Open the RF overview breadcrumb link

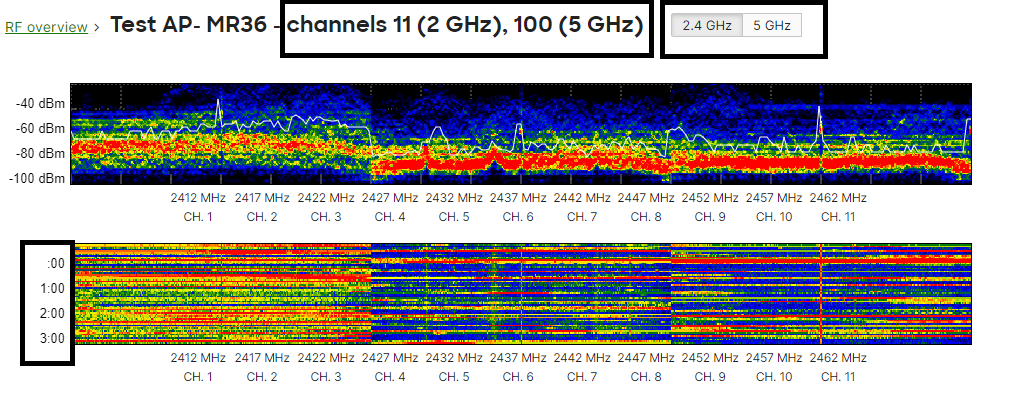click(46, 27)
